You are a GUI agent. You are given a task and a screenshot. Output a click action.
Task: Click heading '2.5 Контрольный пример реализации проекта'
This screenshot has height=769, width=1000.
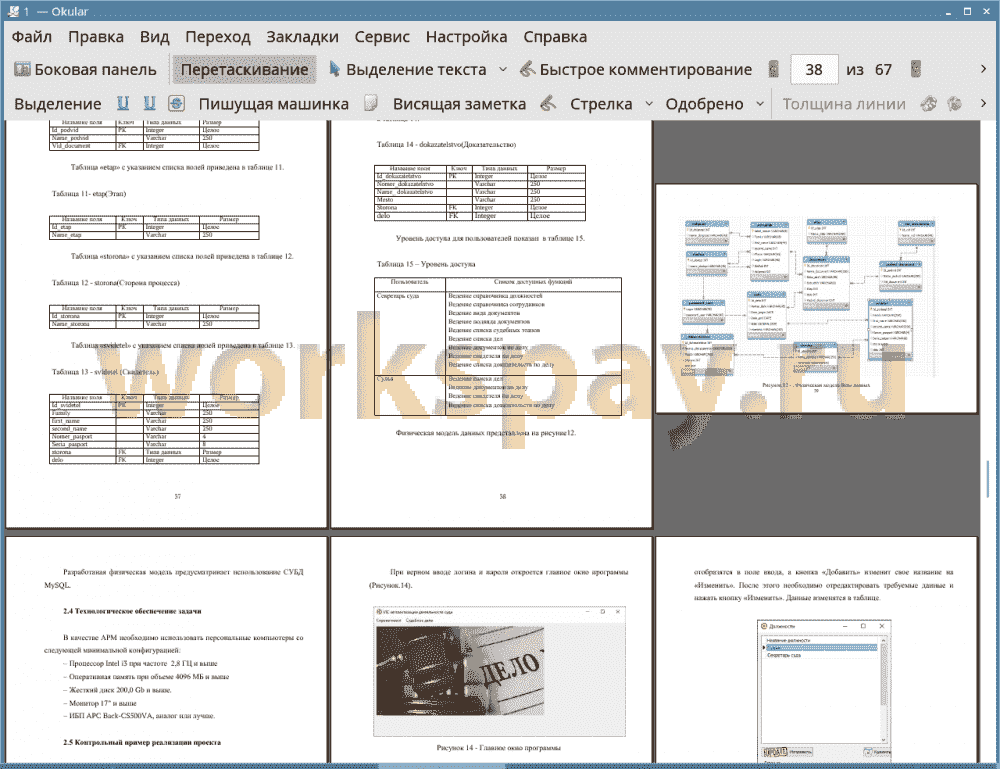(142, 742)
